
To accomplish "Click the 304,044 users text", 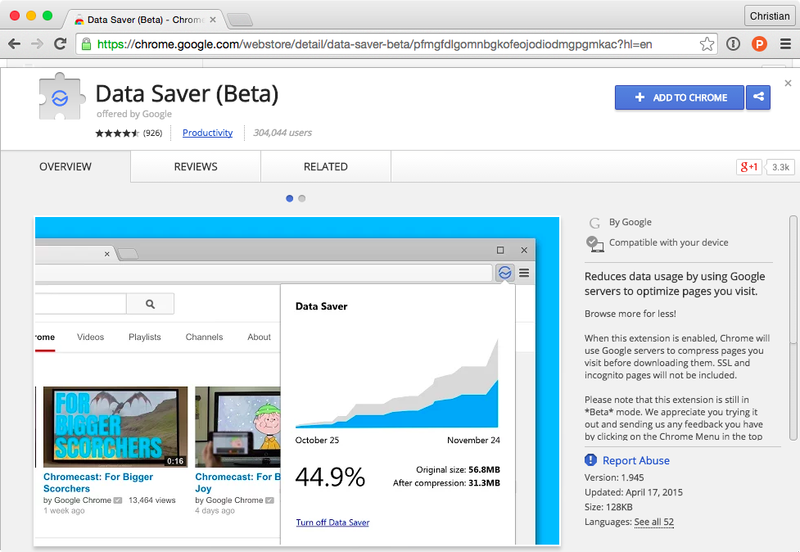I will click(282, 133).
